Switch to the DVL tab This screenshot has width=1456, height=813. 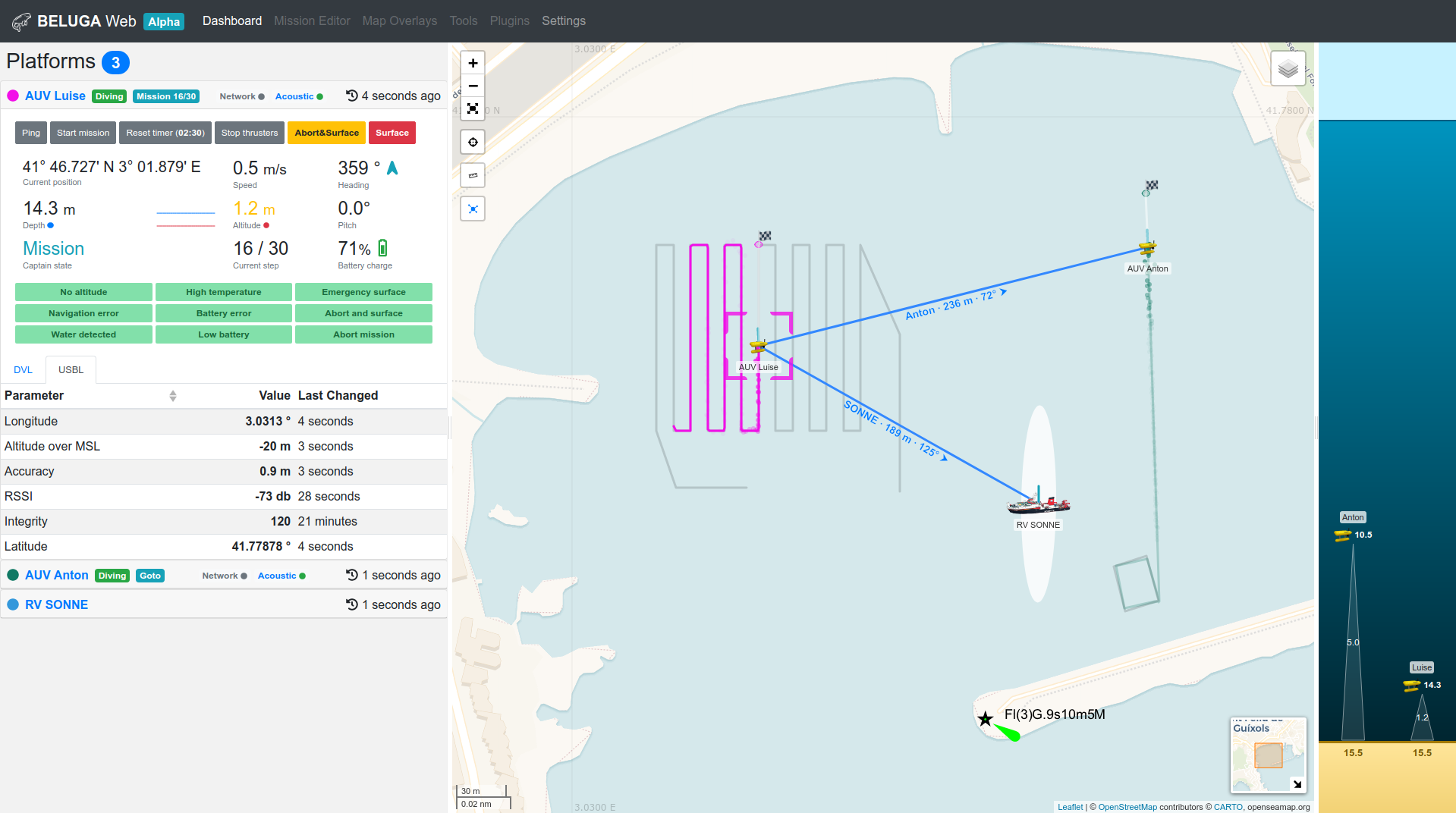[x=23, y=370]
